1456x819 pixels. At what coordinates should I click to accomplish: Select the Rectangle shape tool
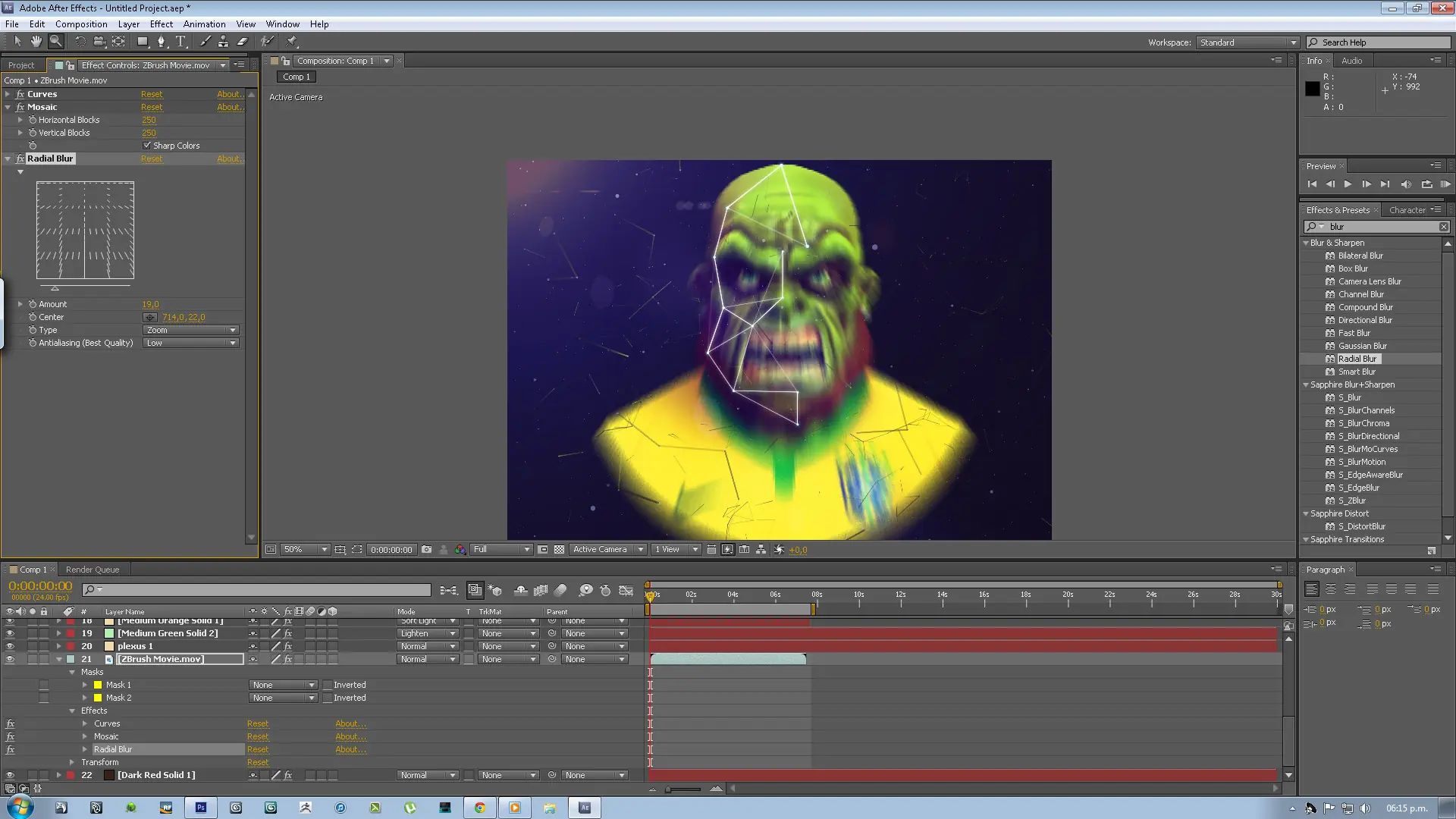[x=143, y=42]
